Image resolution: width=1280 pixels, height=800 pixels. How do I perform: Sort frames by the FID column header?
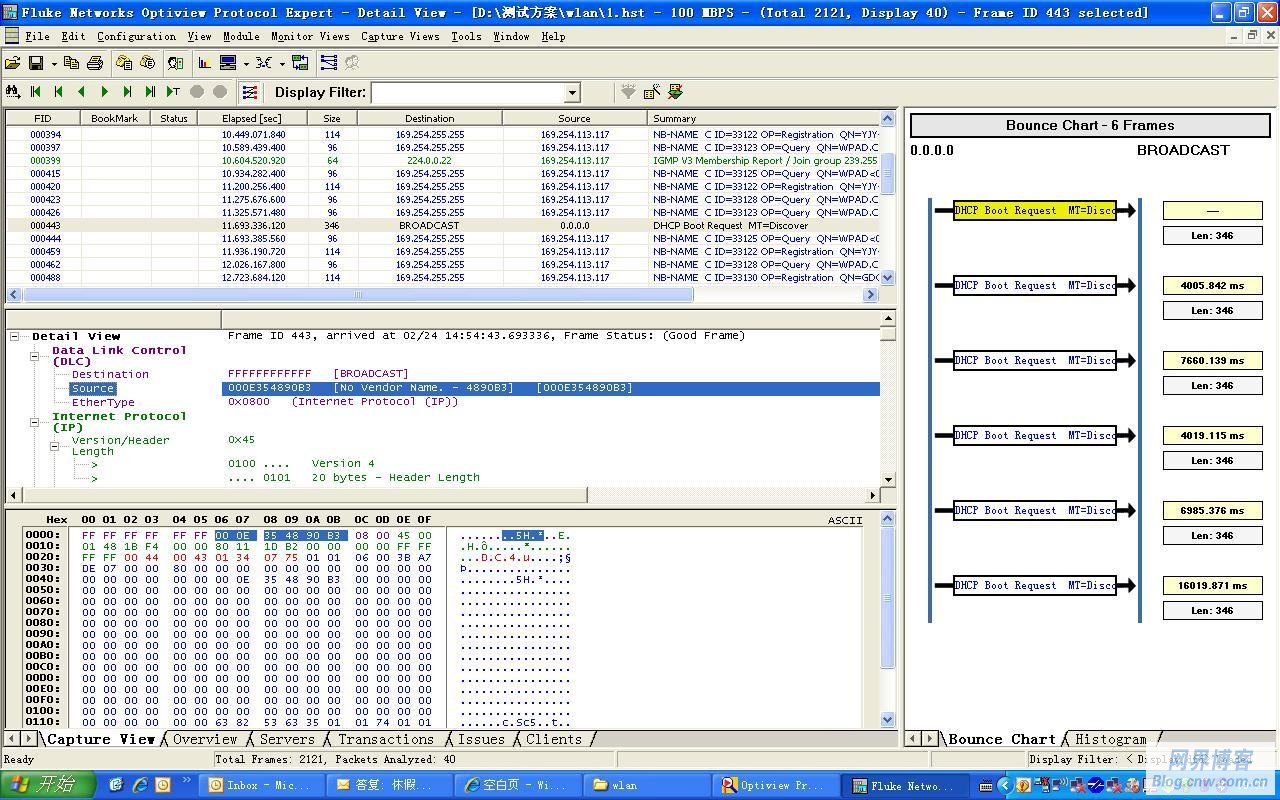42,118
